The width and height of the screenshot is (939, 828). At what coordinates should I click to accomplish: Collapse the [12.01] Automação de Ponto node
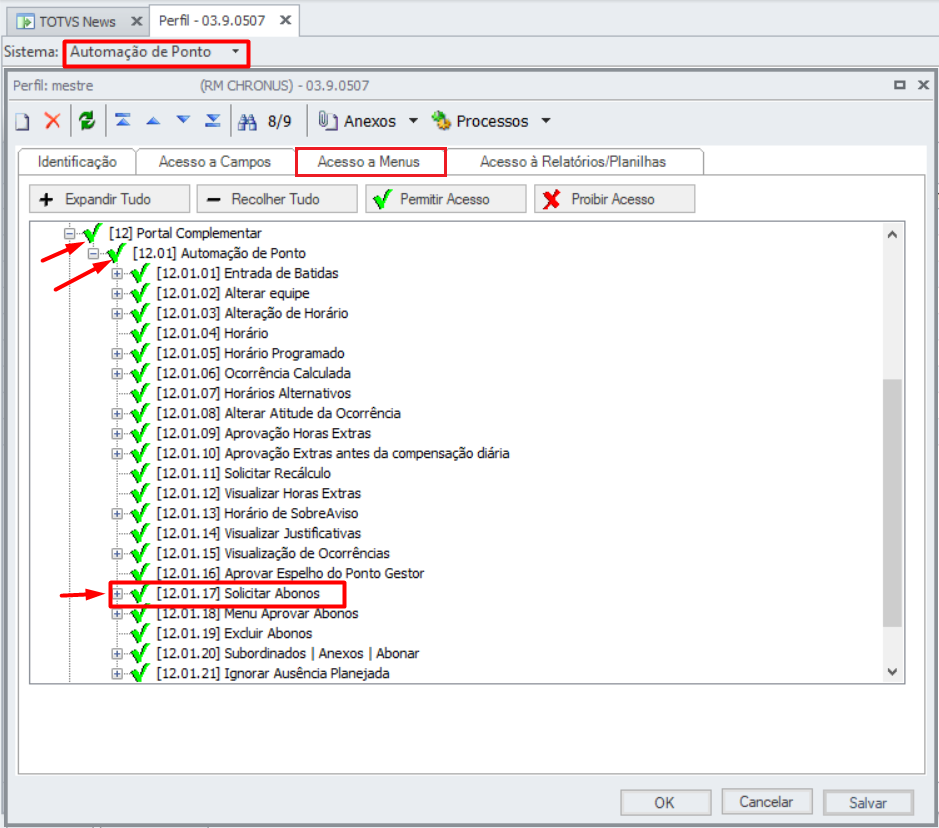[93, 254]
